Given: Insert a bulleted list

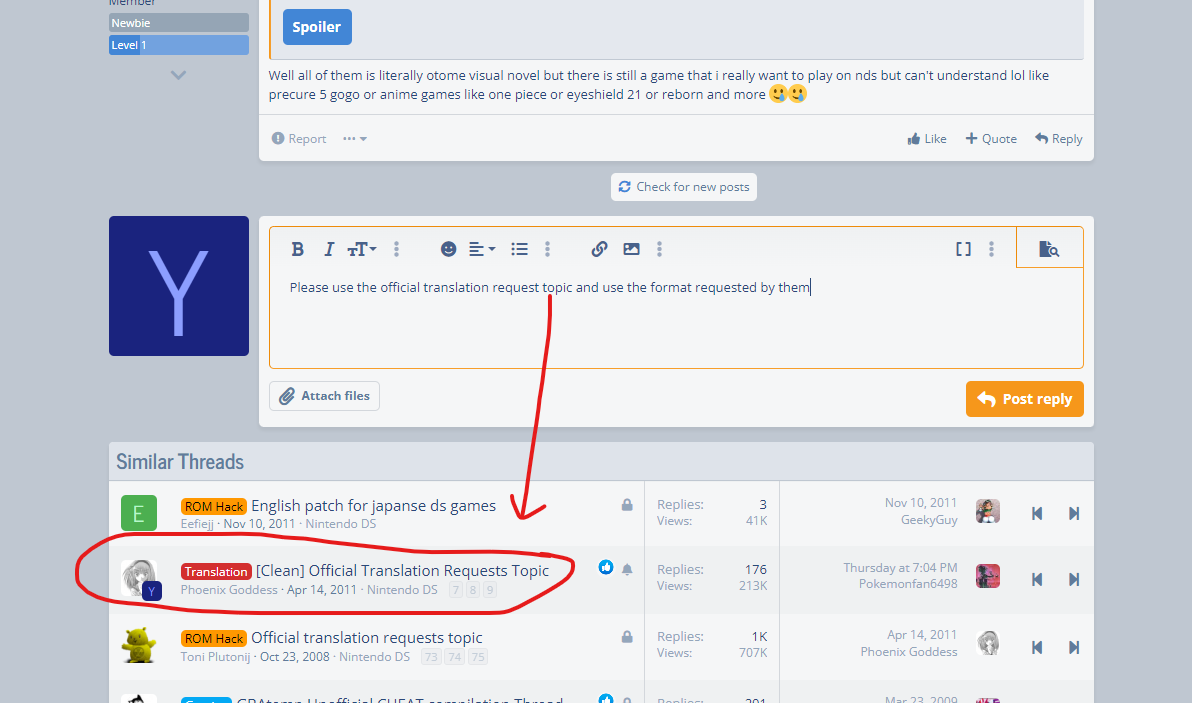Looking at the screenshot, I should (519, 249).
